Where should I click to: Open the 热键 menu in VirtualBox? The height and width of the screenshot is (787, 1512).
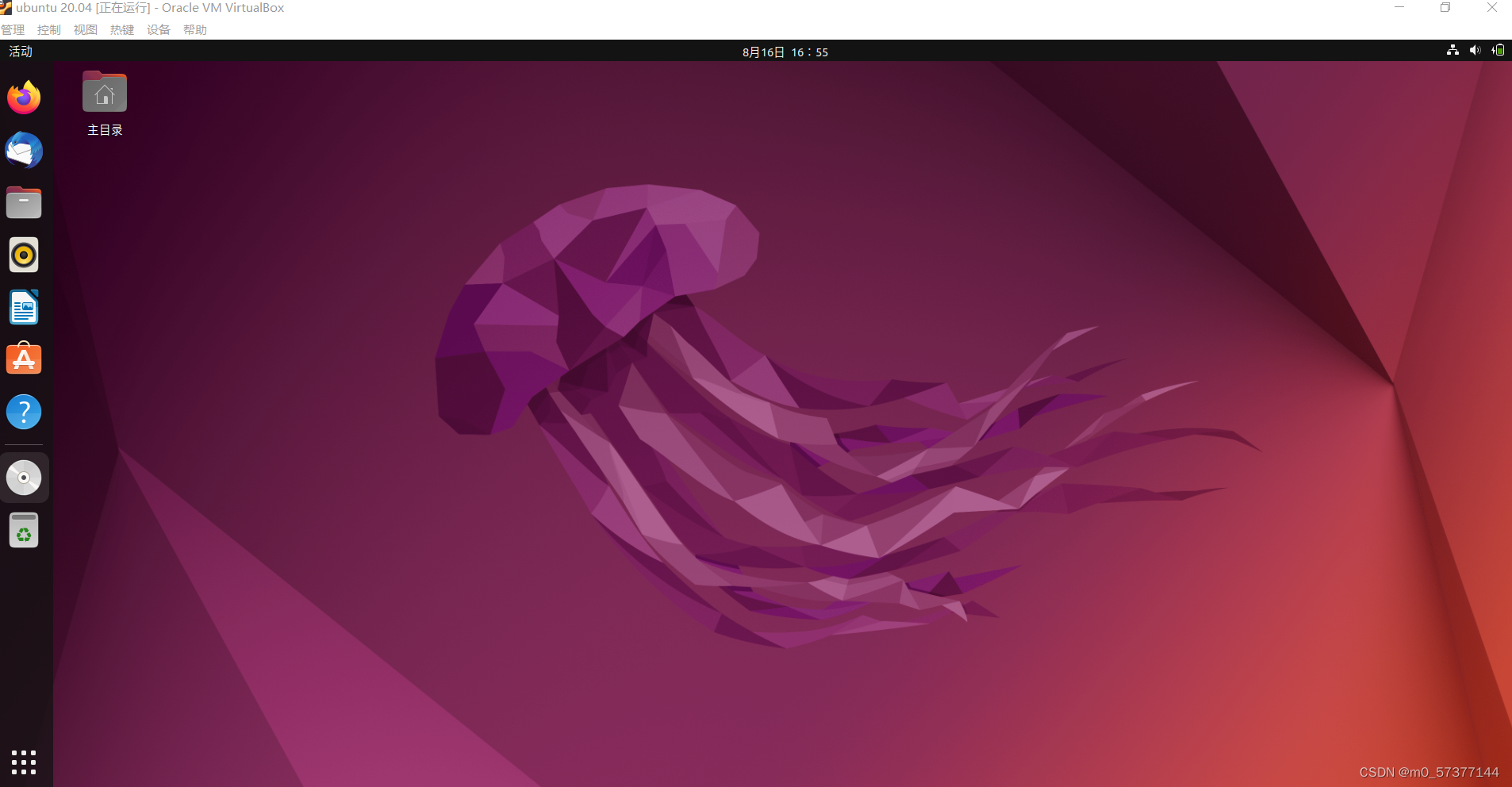122,30
